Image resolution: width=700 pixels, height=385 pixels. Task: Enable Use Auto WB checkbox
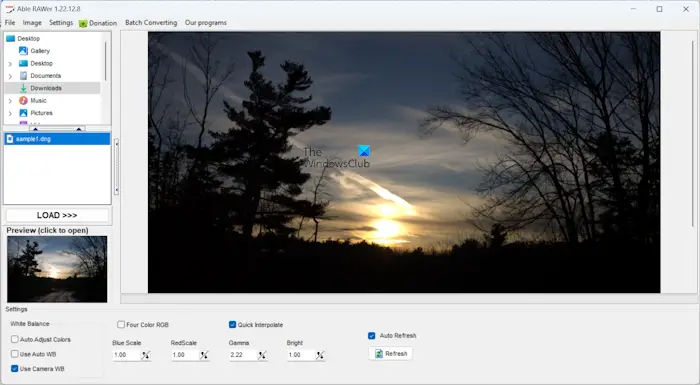(x=15, y=354)
